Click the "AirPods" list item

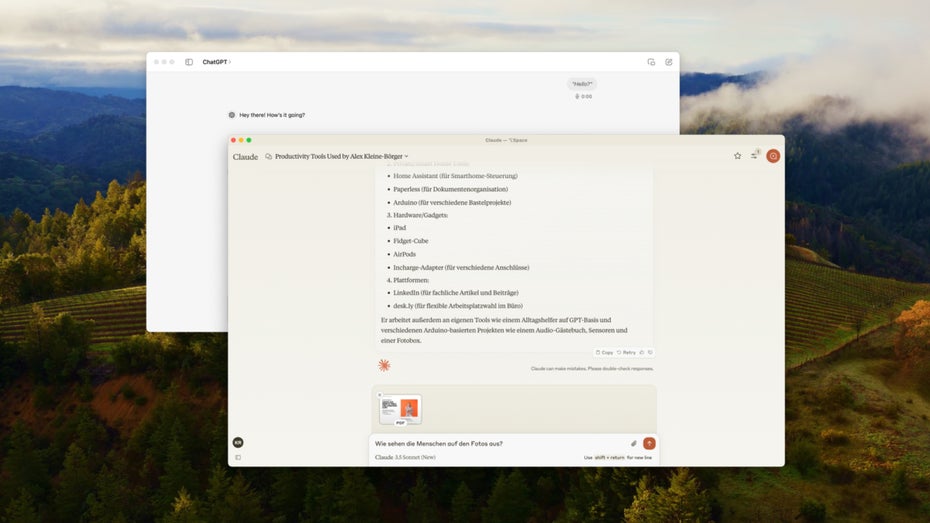[x=405, y=254]
